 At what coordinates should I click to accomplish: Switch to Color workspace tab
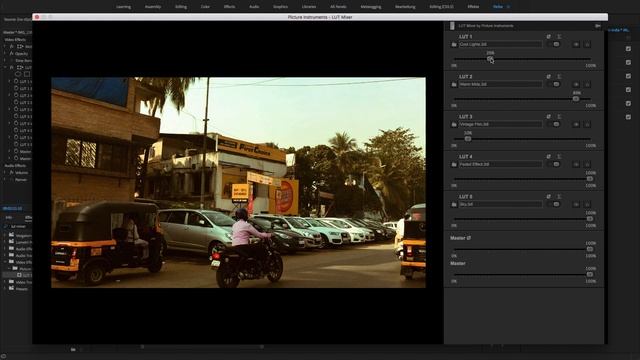pyautogui.click(x=205, y=7)
